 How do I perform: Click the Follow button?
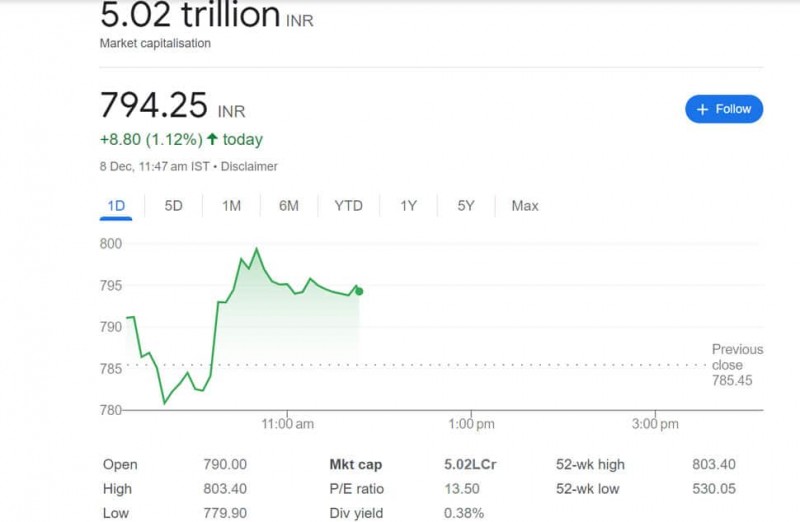pos(724,109)
